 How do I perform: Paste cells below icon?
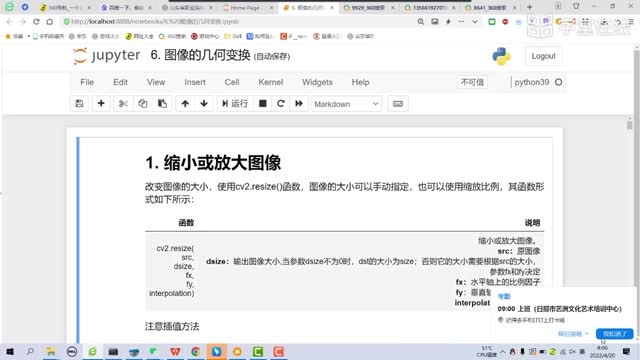coord(162,104)
